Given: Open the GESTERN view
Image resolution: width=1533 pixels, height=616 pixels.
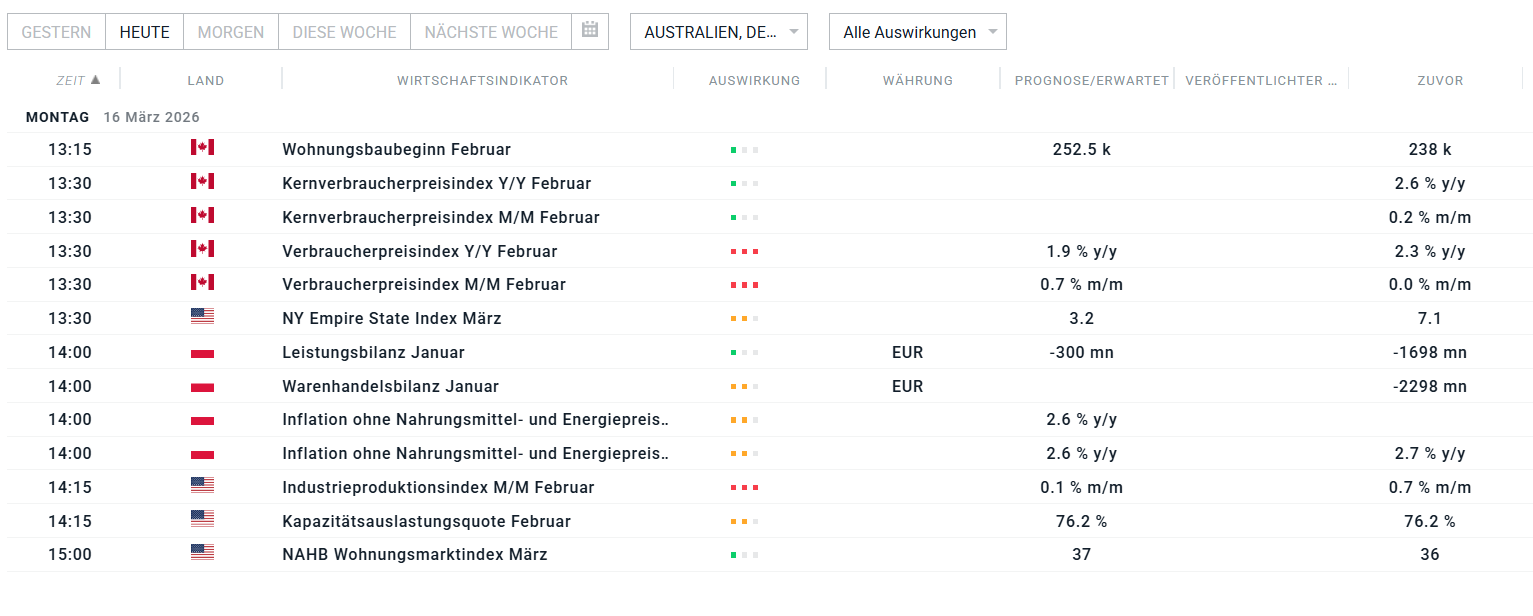Looking at the screenshot, I should coord(56,31).
